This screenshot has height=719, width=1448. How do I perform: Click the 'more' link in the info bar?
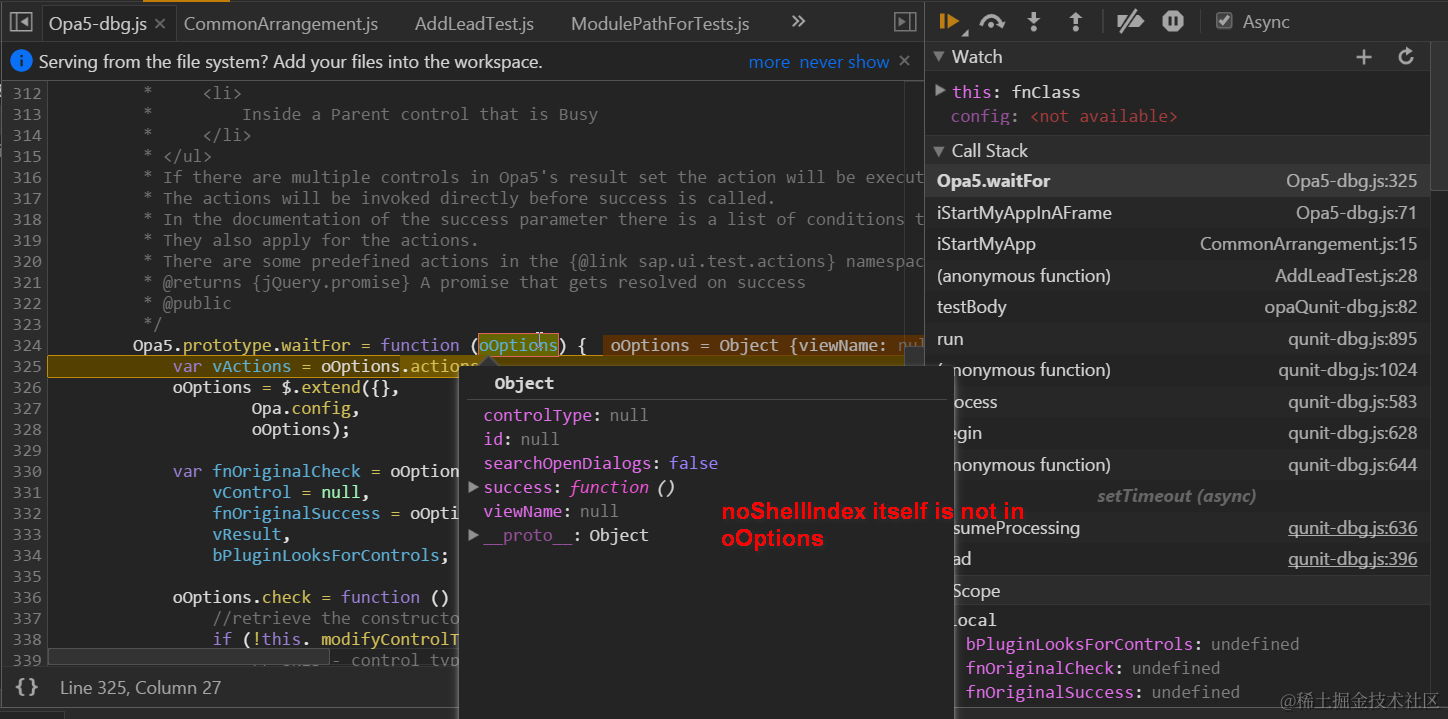(769, 62)
